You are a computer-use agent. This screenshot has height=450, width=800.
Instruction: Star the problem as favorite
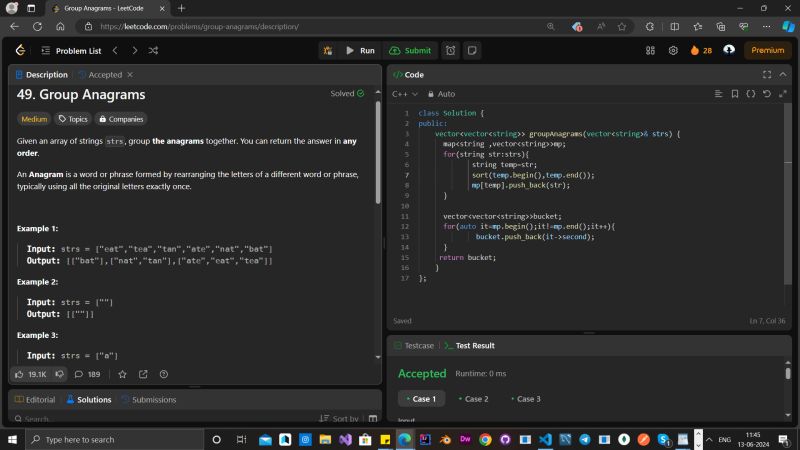122,374
